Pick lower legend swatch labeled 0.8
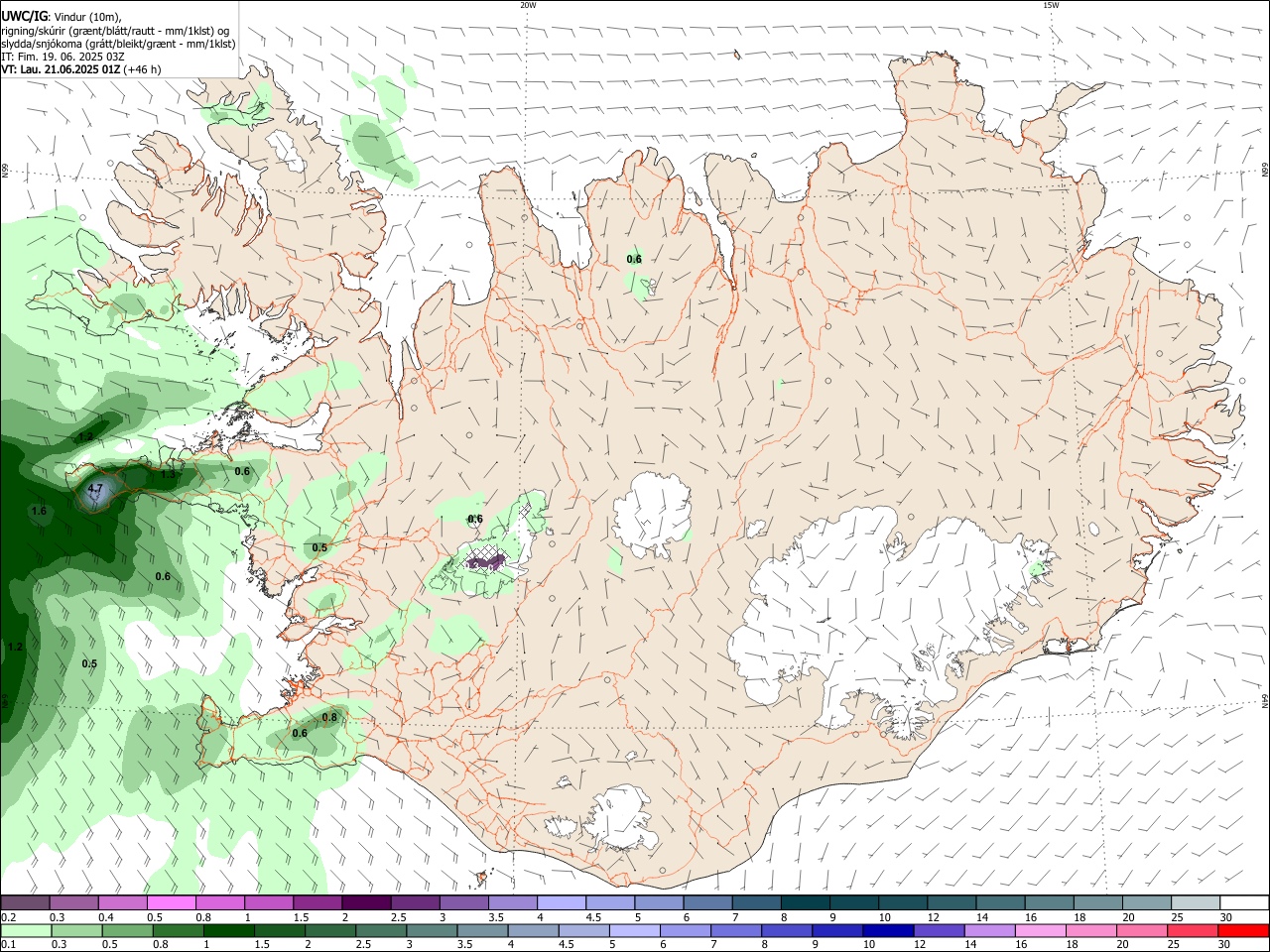This screenshot has height=952, width=1270. click(x=178, y=930)
